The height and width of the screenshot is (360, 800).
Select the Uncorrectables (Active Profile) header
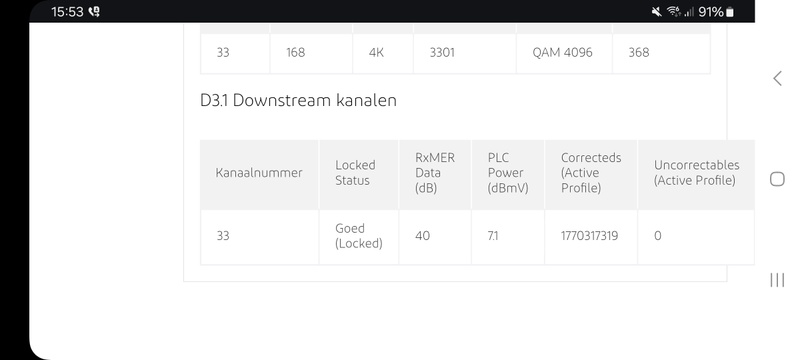pos(696,173)
